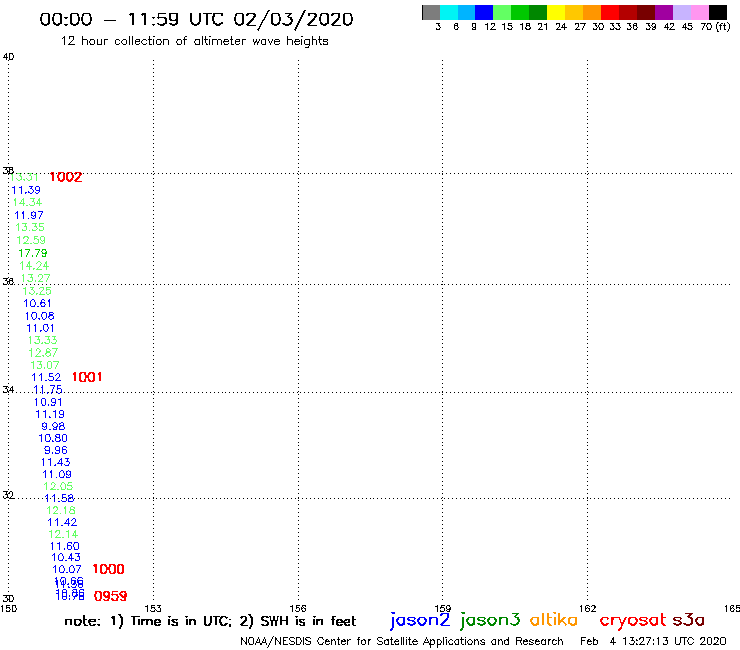Select the 13.35 wave height value

(x=30, y=227)
